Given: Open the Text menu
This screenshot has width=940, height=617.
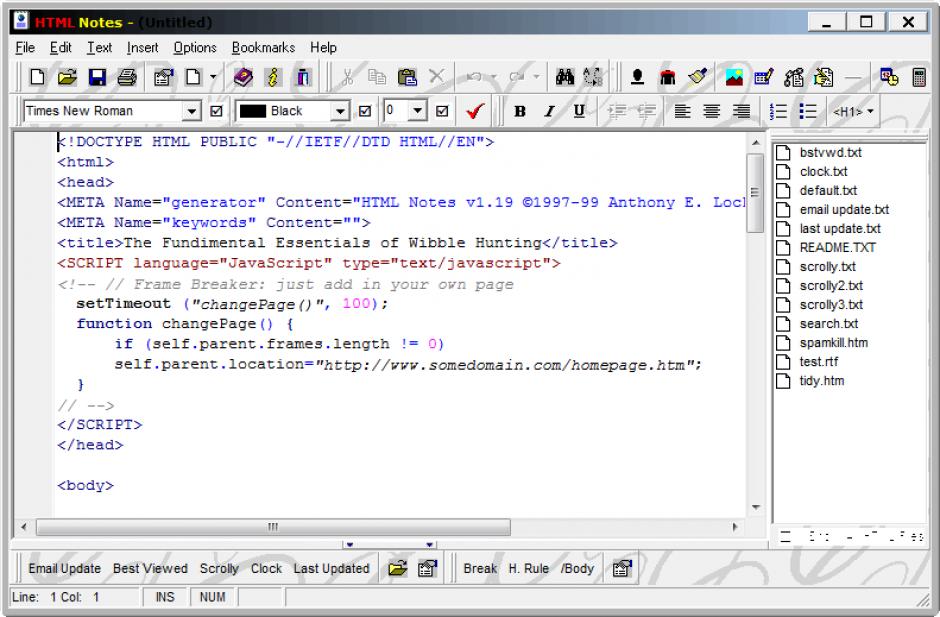Looking at the screenshot, I should tap(100, 47).
